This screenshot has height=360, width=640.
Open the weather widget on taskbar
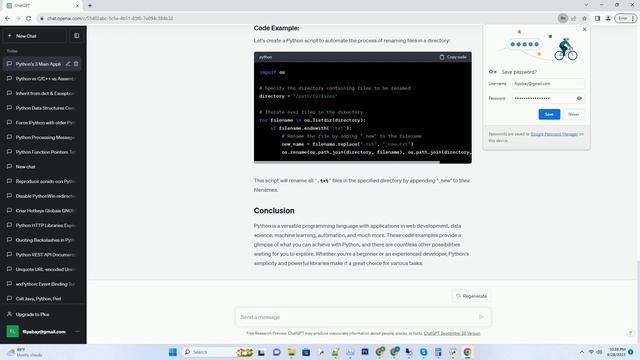pyautogui.click(x=24, y=352)
